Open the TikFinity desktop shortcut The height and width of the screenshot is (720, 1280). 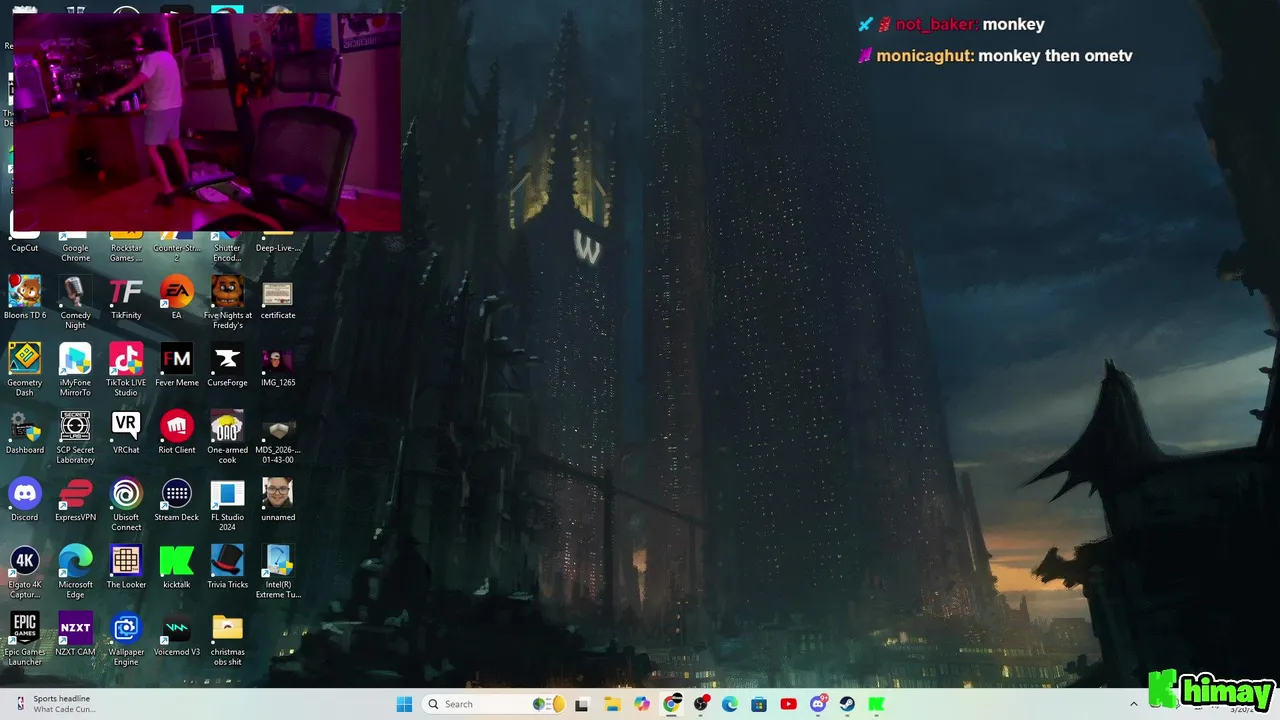(126, 299)
